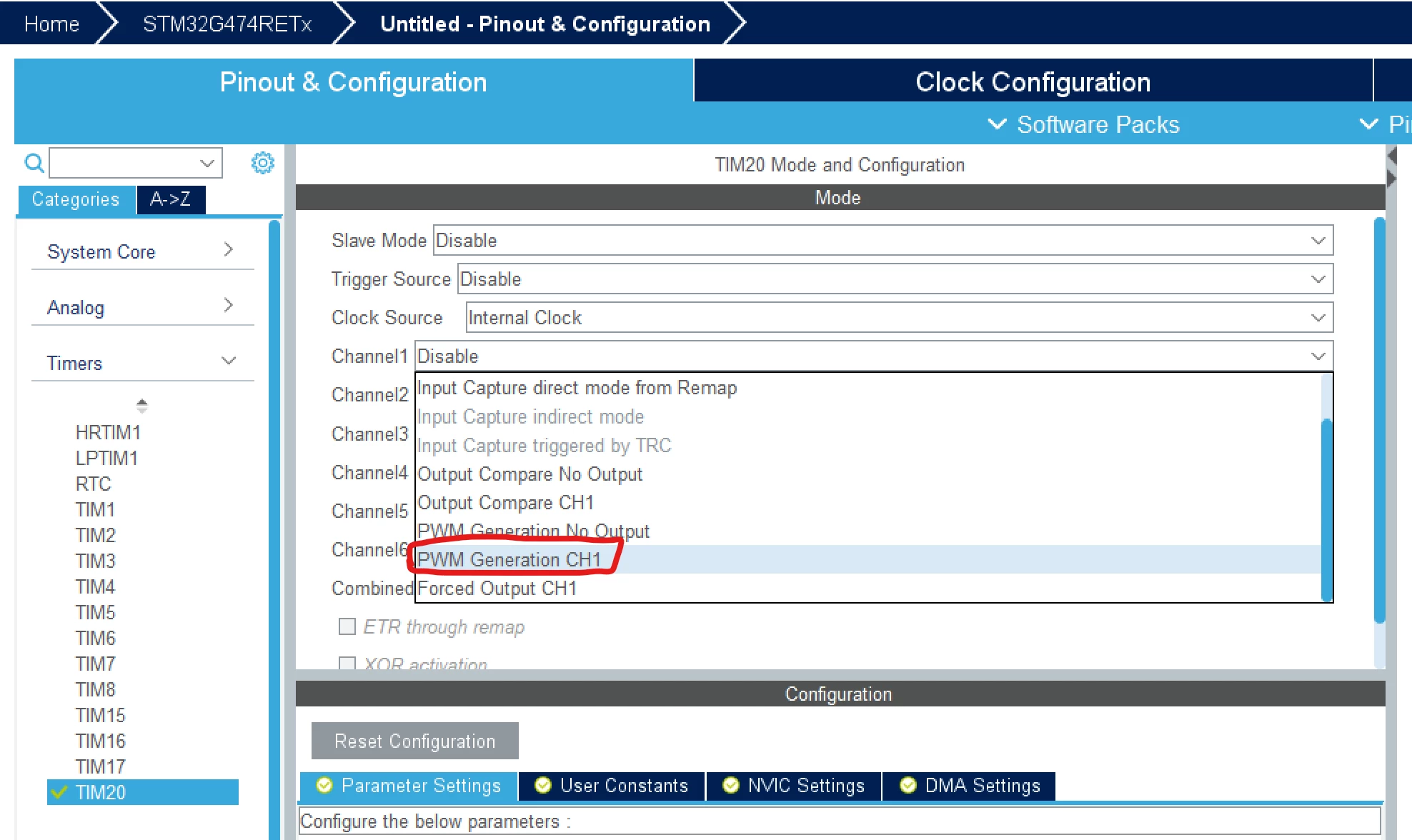
Task: Select TIM17 in the timers list
Action: click(100, 766)
